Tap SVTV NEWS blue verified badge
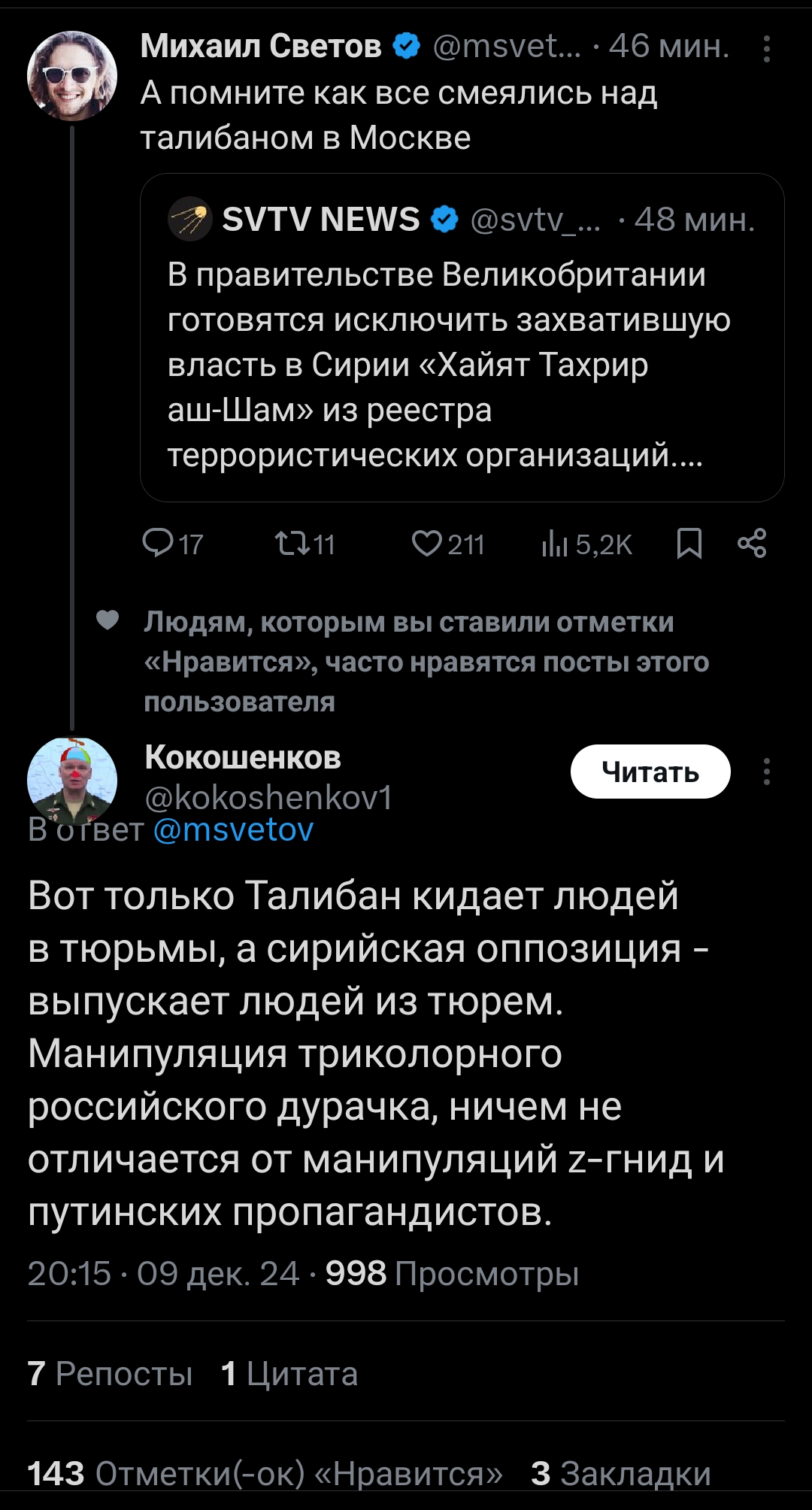The width and height of the screenshot is (812, 1510). 445,220
